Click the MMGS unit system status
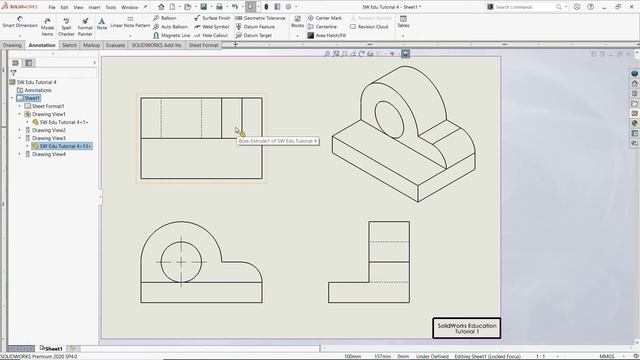640x360 pixels. [607, 356]
